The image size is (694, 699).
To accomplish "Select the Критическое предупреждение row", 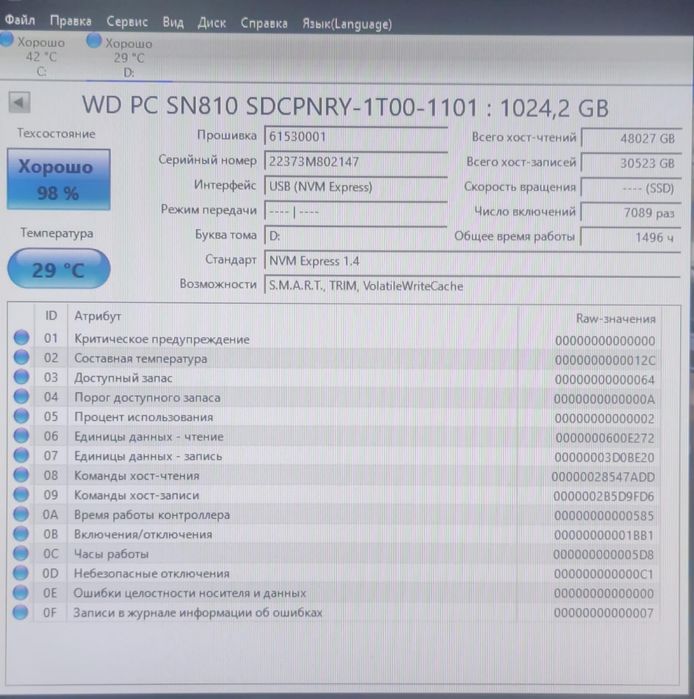I will (x=335, y=339).
